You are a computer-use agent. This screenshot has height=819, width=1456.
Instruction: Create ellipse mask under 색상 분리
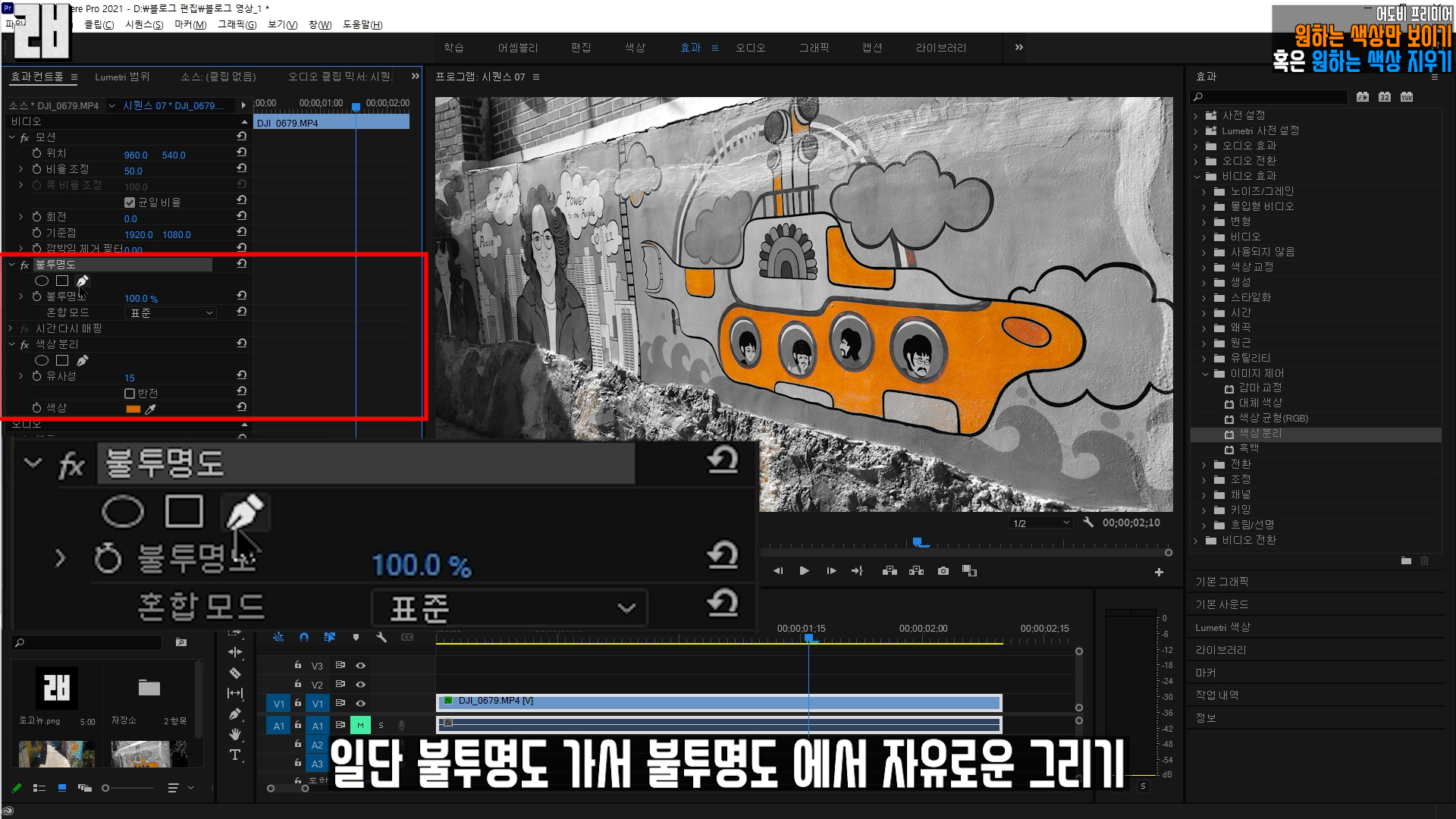(x=42, y=360)
